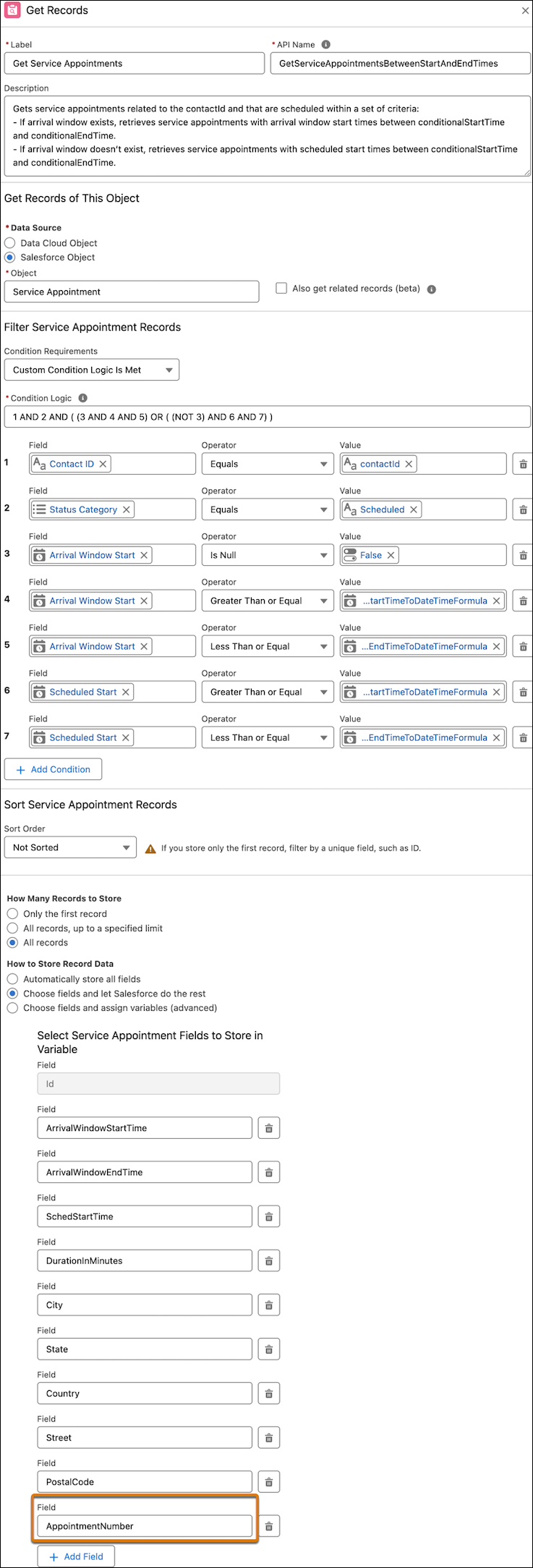The width and height of the screenshot is (533, 1568).
Task: Delete the SchedStartTime stored field
Action: (x=269, y=1216)
